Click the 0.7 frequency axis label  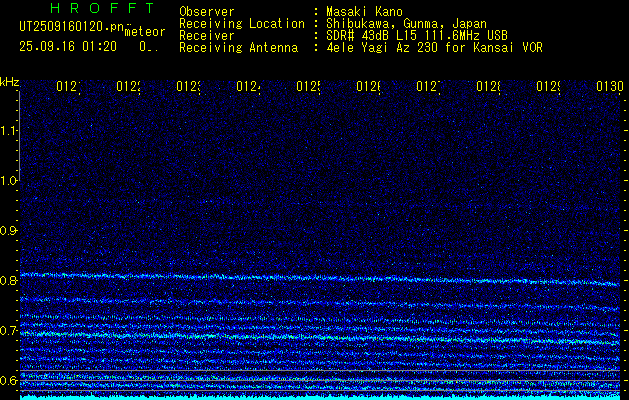point(8,331)
